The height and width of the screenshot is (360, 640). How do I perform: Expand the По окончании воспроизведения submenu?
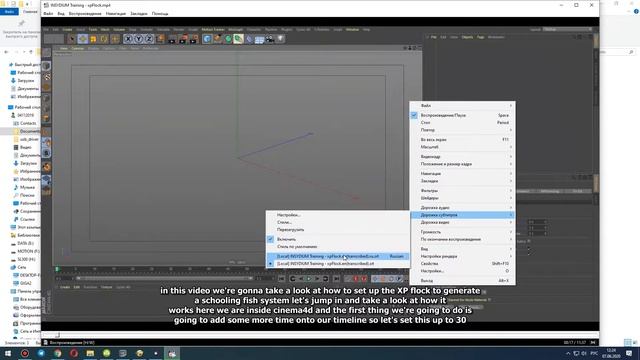[462, 239]
